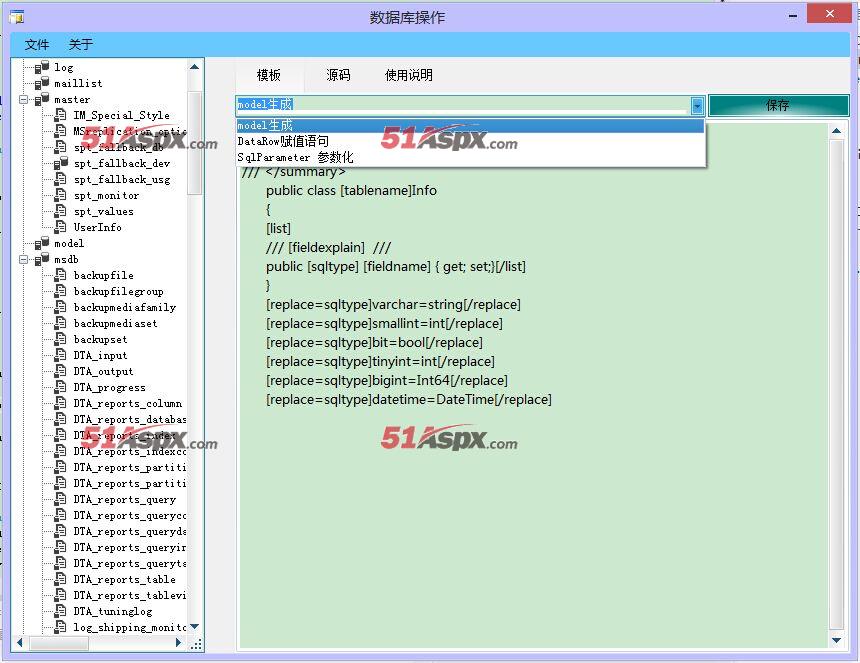Click the 'public class [tablename]Info' line
This screenshot has height=663, width=860.
coord(351,191)
